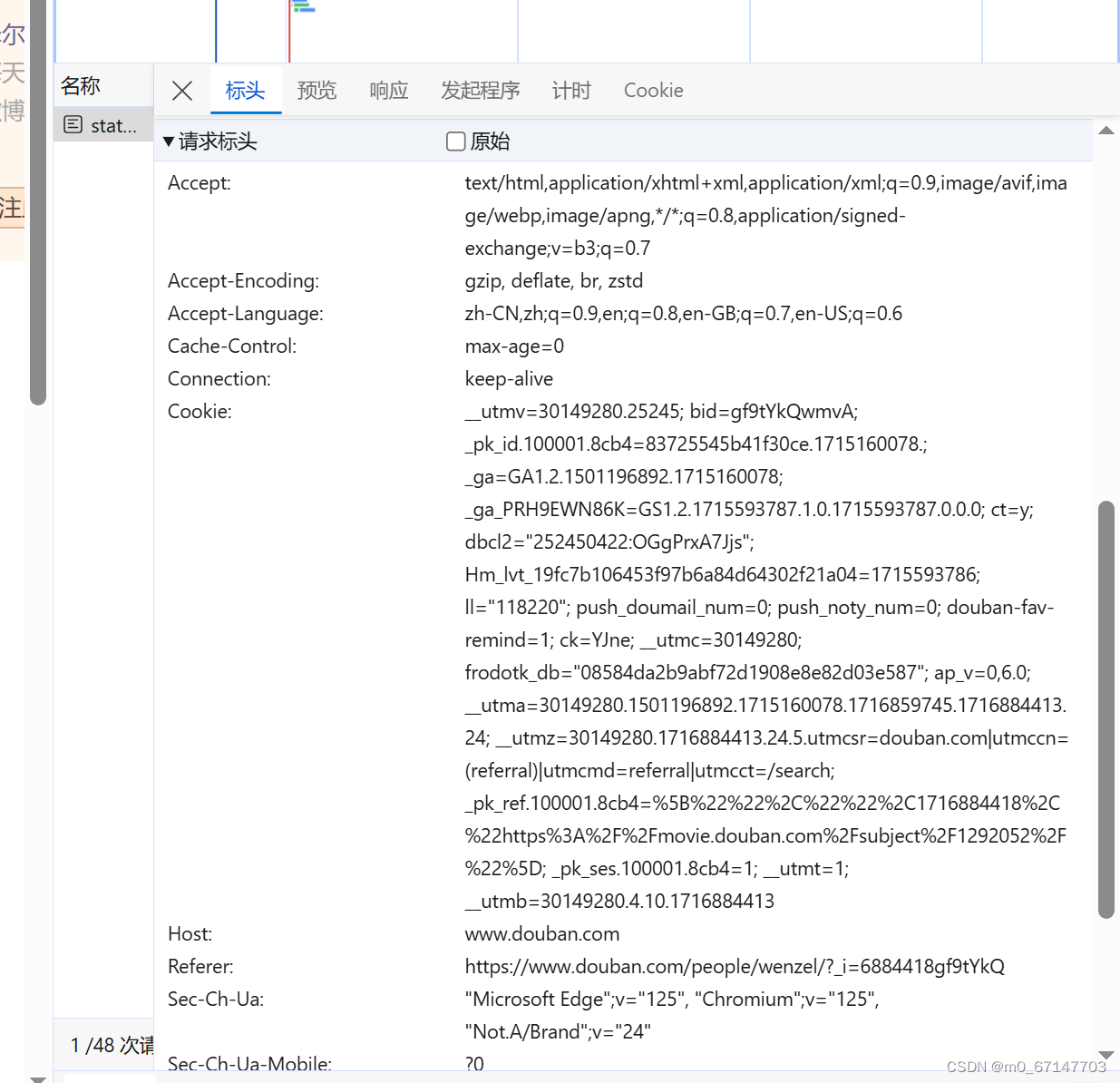Click the frodotk_db cookie line
The height and width of the screenshot is (1083, 1120).
click(748, 673)
